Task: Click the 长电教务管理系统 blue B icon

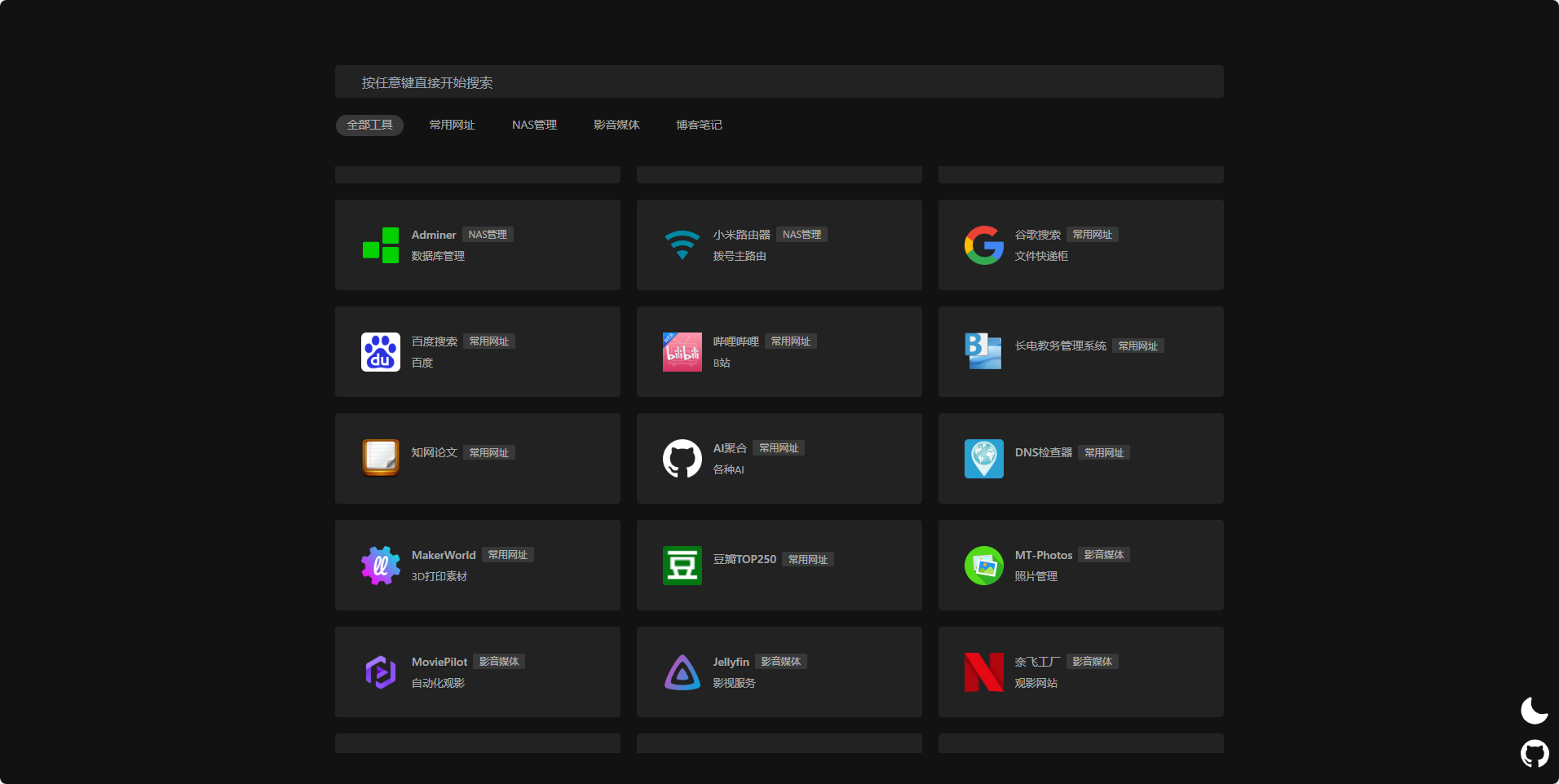Action: tap(983, 351)
